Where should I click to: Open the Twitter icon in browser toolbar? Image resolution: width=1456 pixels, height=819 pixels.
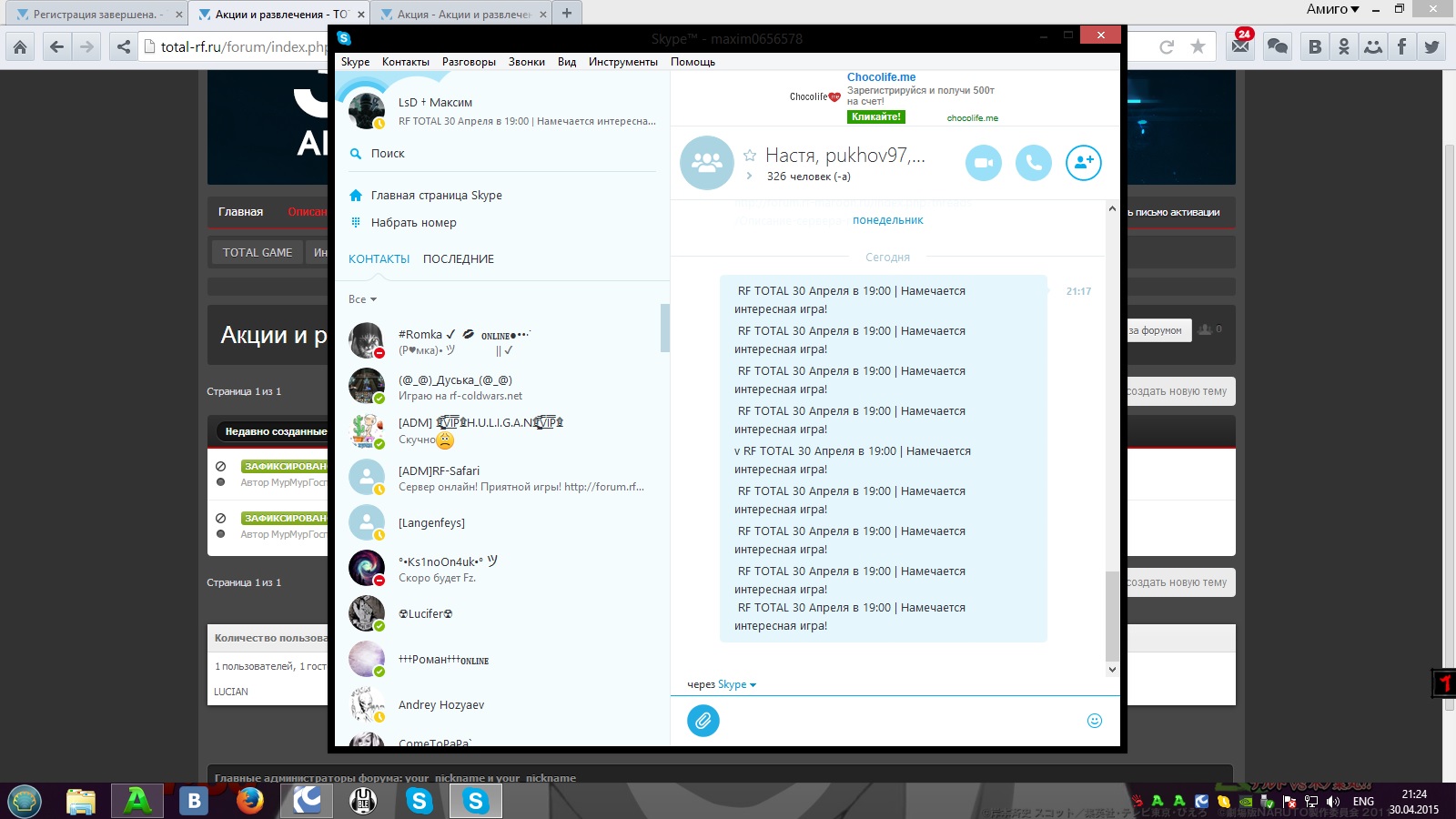tap(1432, 46)
